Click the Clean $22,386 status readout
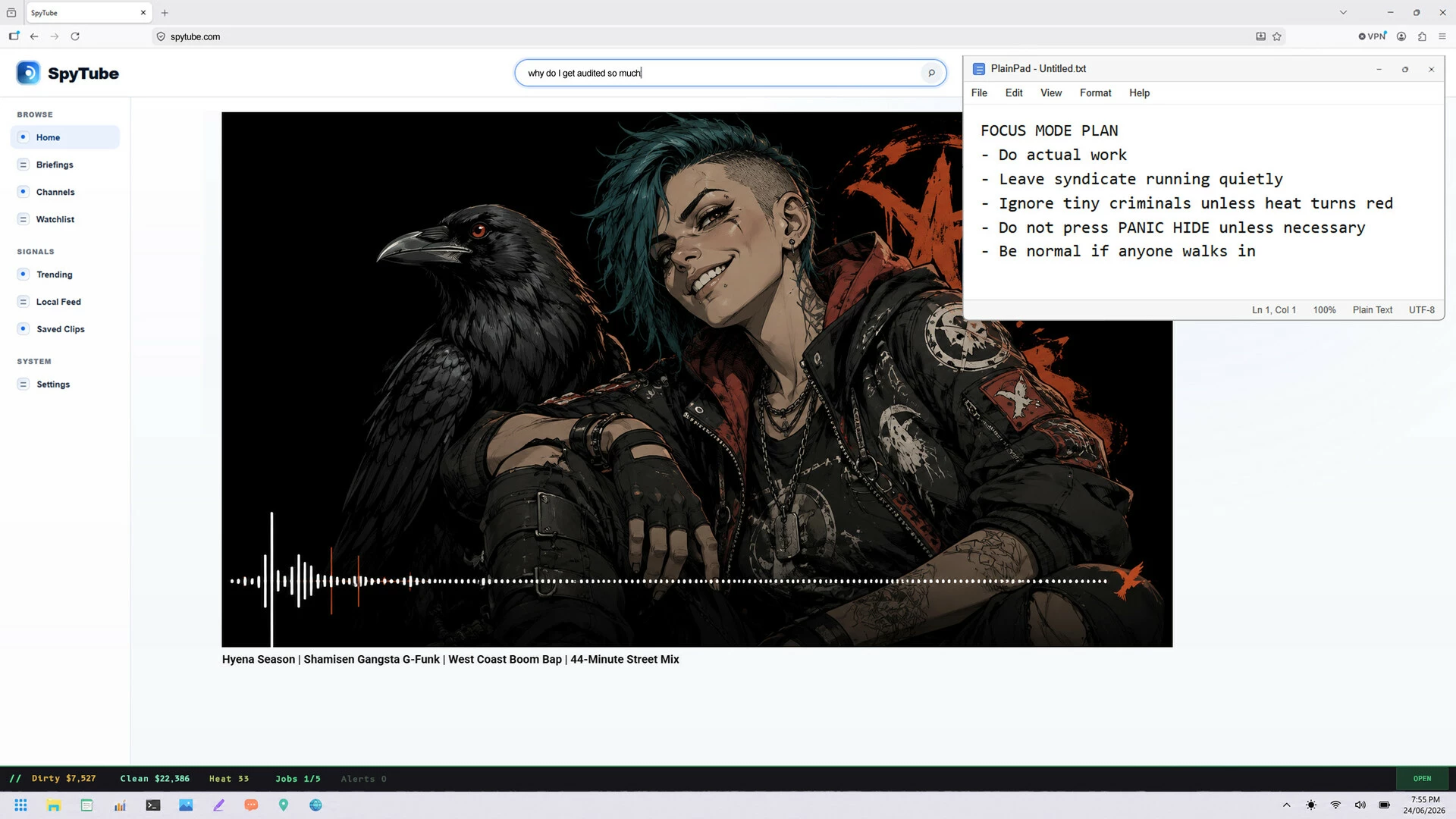The image size is (1456, 819). (x=155, y=779)
